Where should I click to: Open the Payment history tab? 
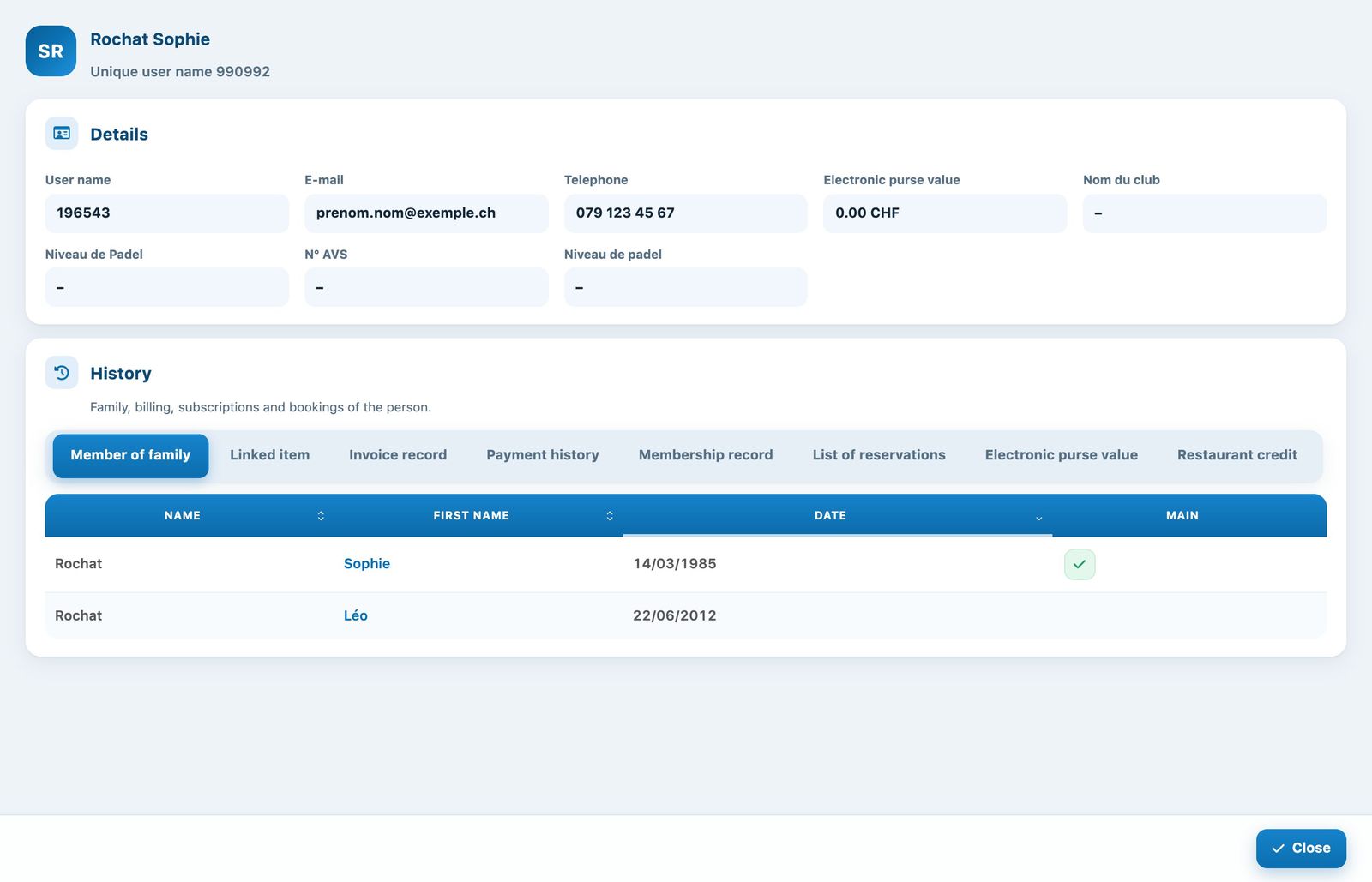tap(543, 455)
